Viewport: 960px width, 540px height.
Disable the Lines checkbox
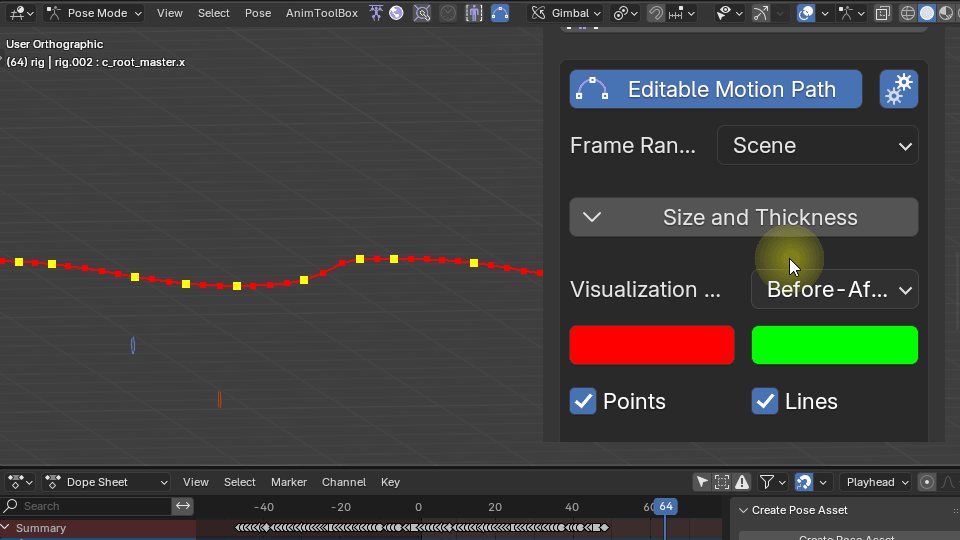(x=765, y=401)
